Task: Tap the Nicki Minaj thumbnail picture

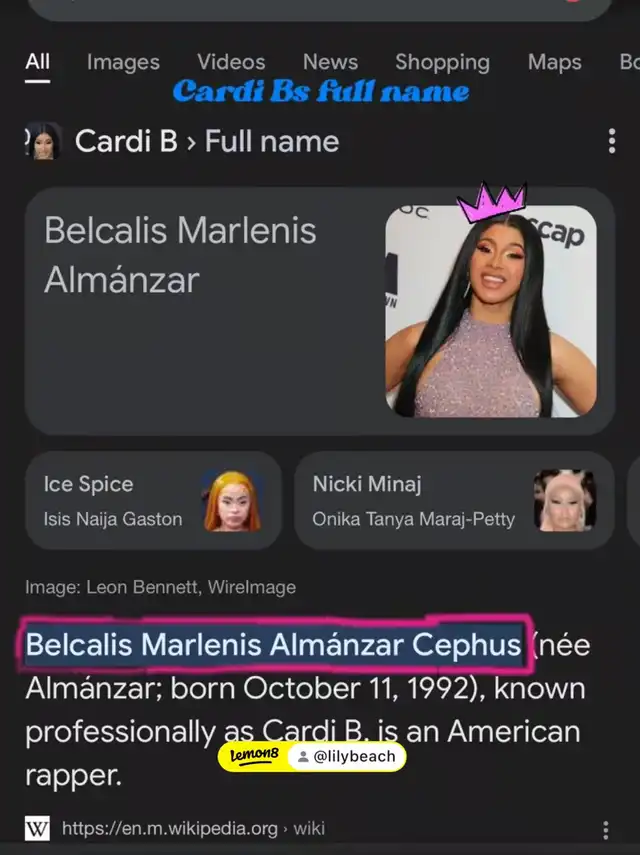Action: (564, 501)
